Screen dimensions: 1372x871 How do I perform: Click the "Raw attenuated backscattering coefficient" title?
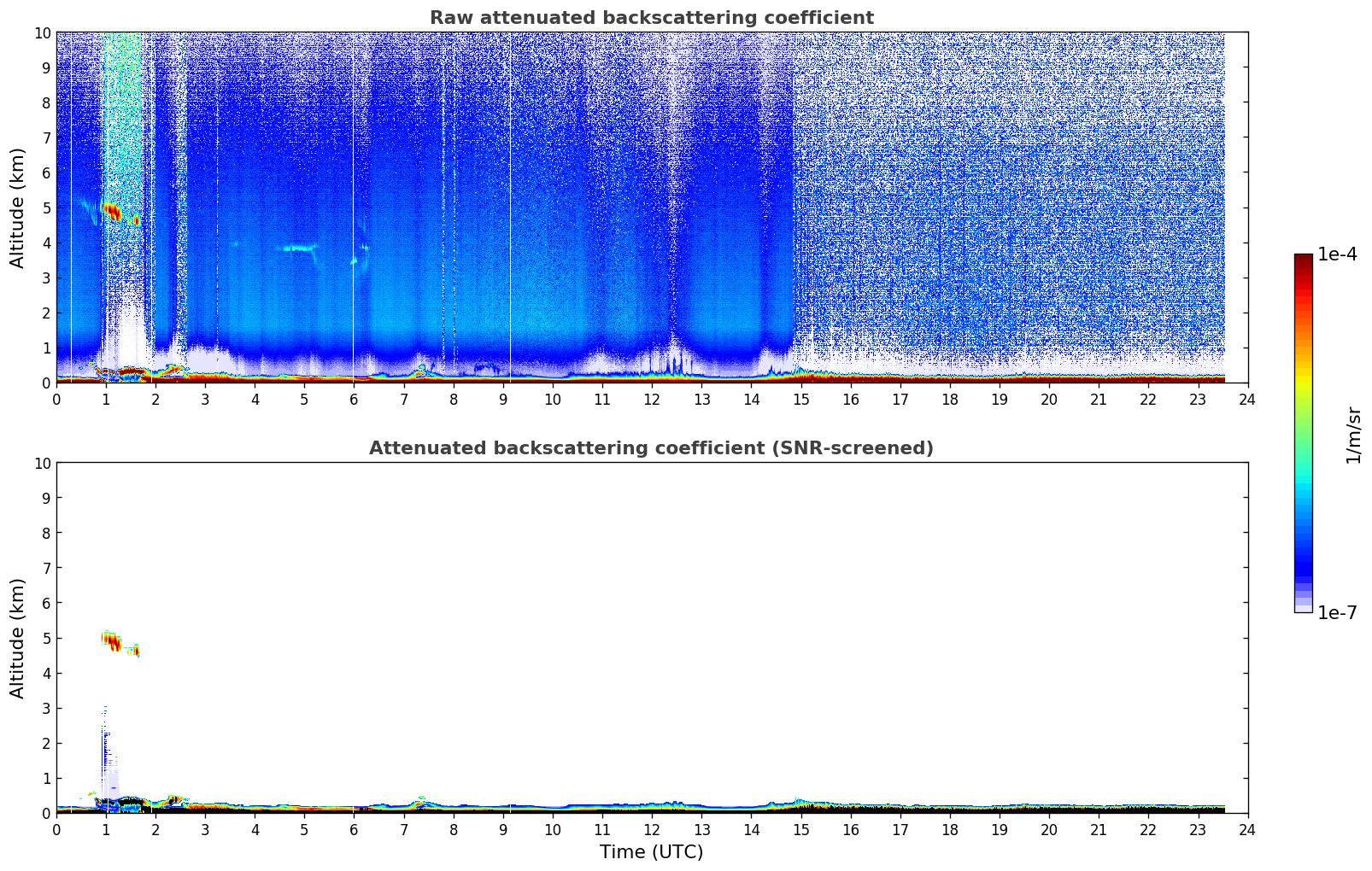pos(651,18)
